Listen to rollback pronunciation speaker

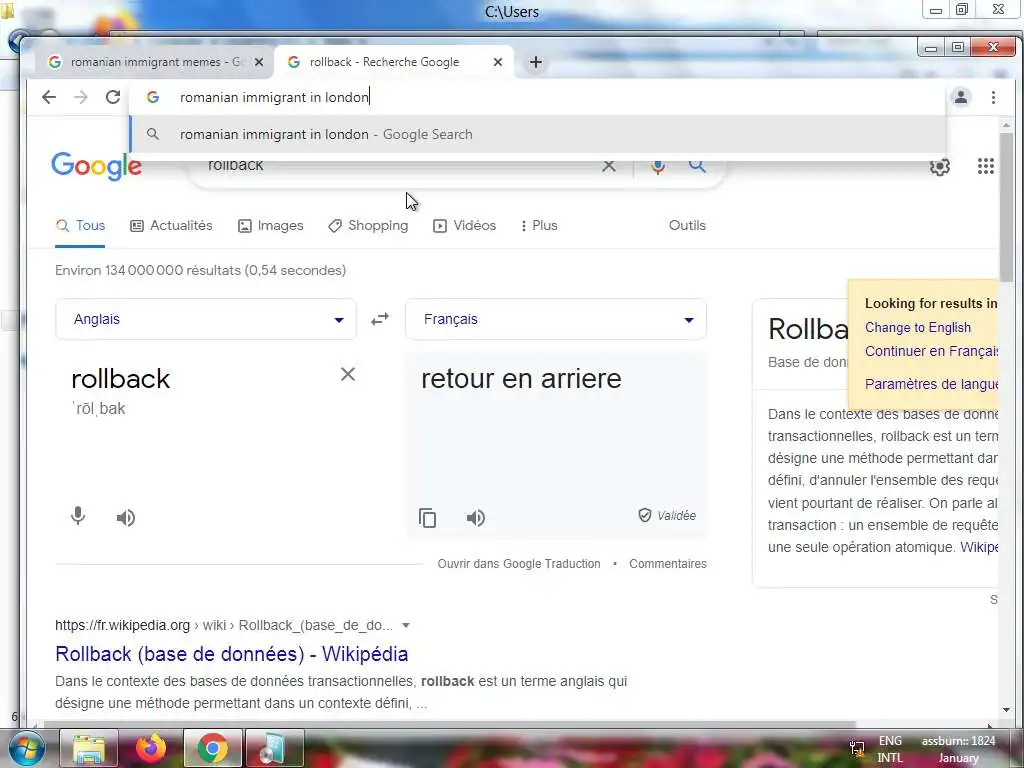coord(125,518)
